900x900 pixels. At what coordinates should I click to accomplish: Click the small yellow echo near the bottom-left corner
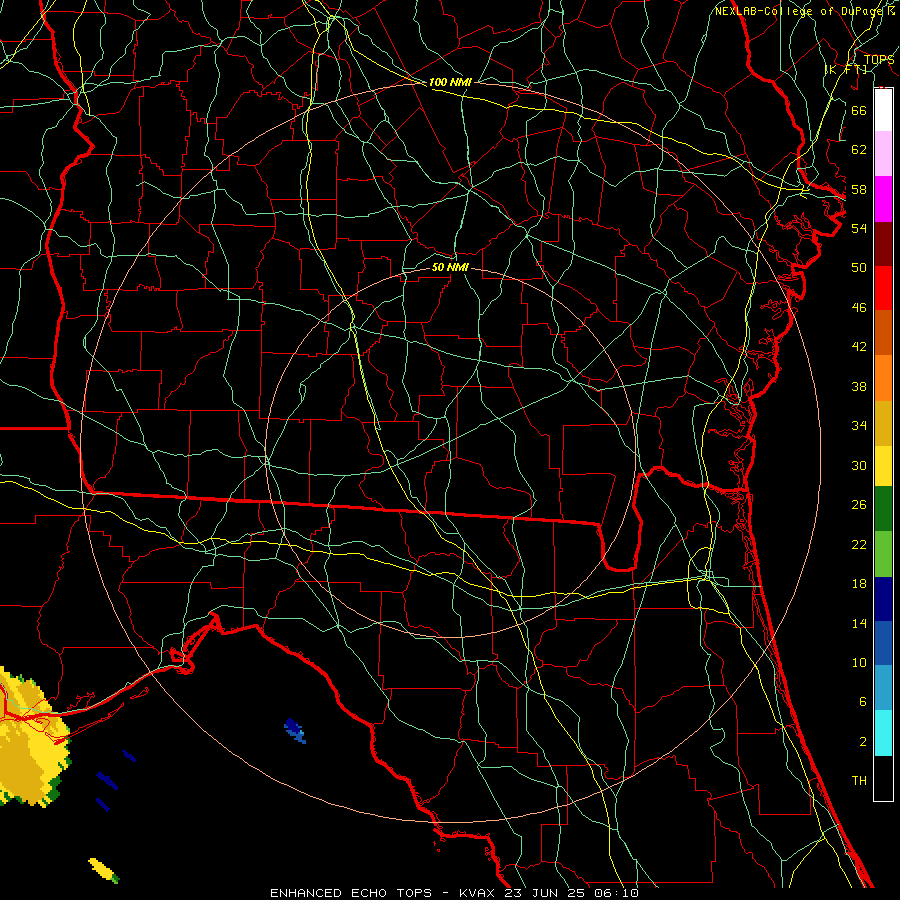[103, 870]
